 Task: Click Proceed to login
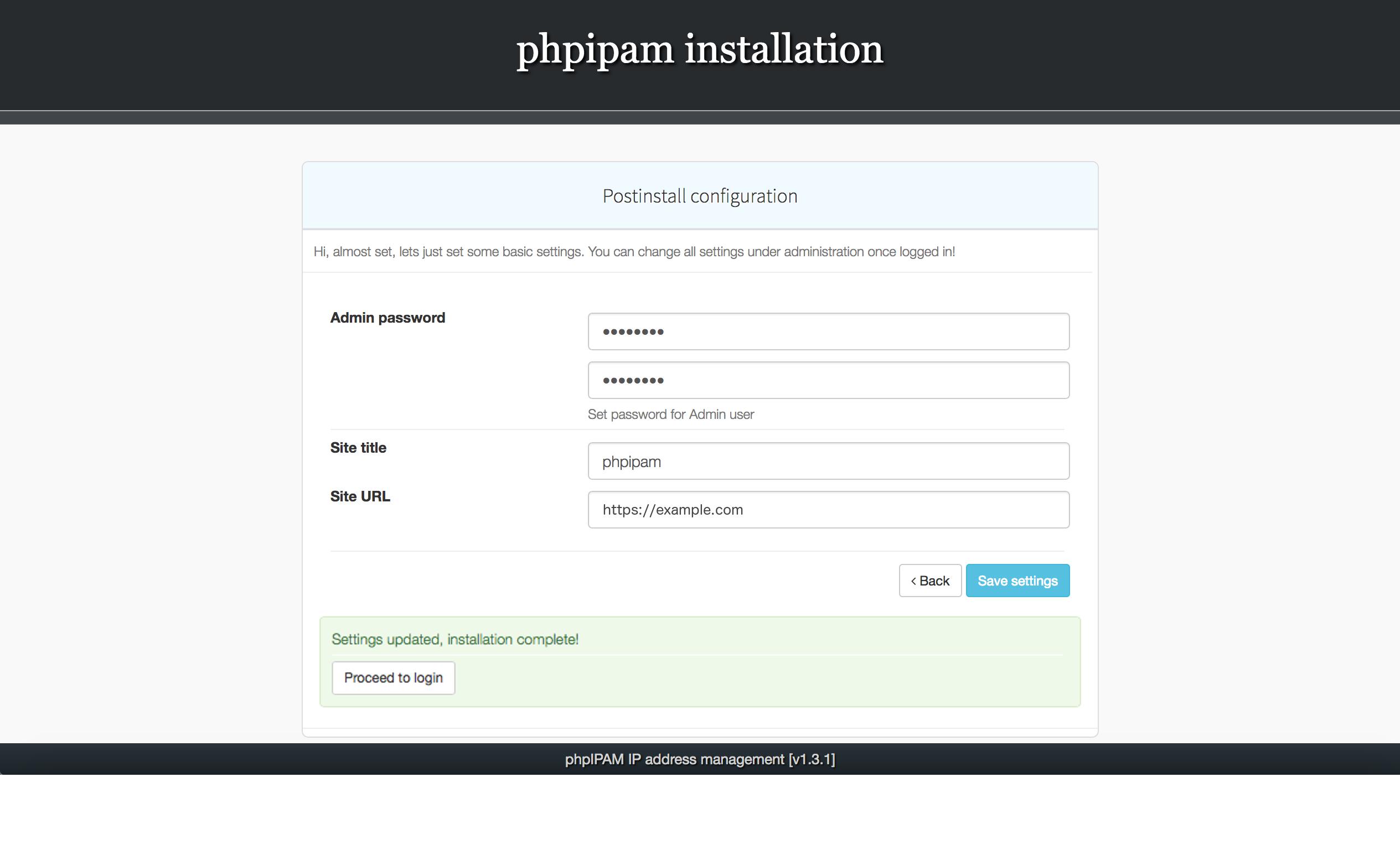tap(392, 677)
